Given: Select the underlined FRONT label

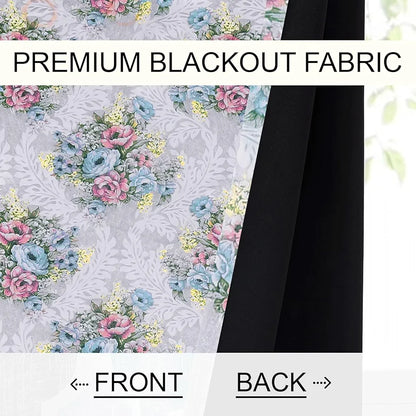Looking at the screenshot, I should [x=138, y=383].
